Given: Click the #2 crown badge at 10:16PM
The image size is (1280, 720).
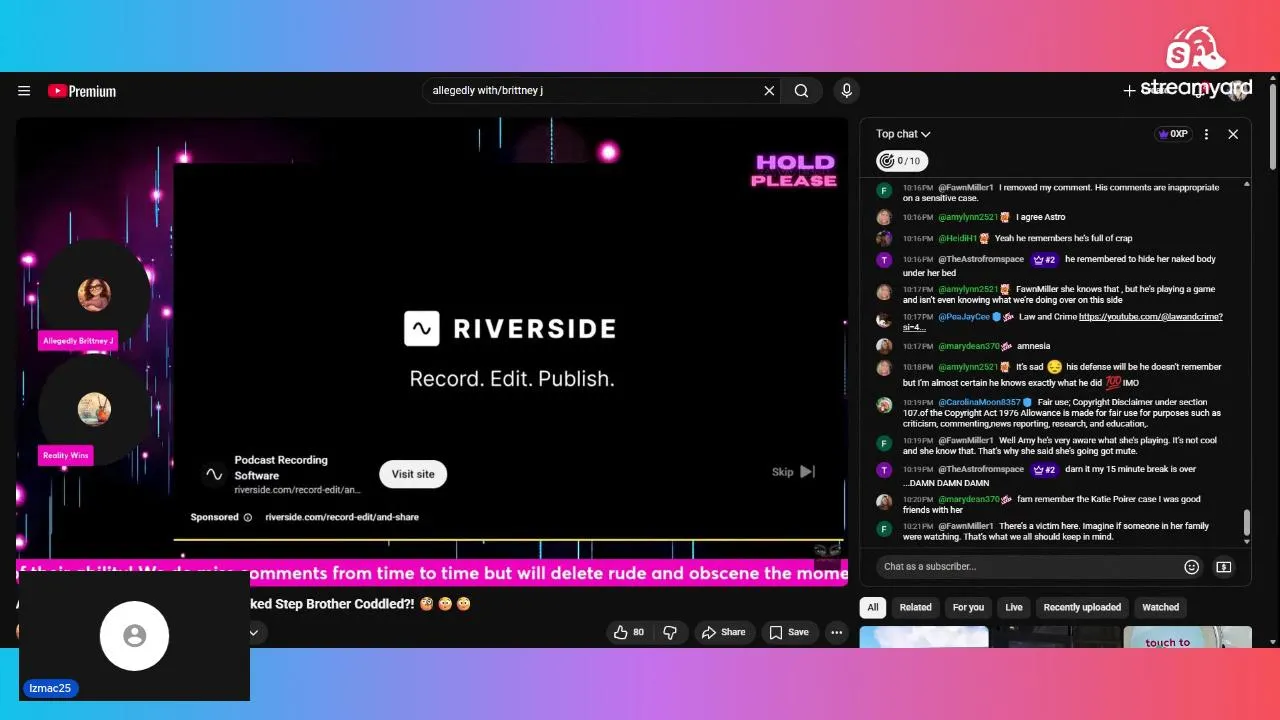Looking at the screenshot, I should click(x=1044, y=260).
